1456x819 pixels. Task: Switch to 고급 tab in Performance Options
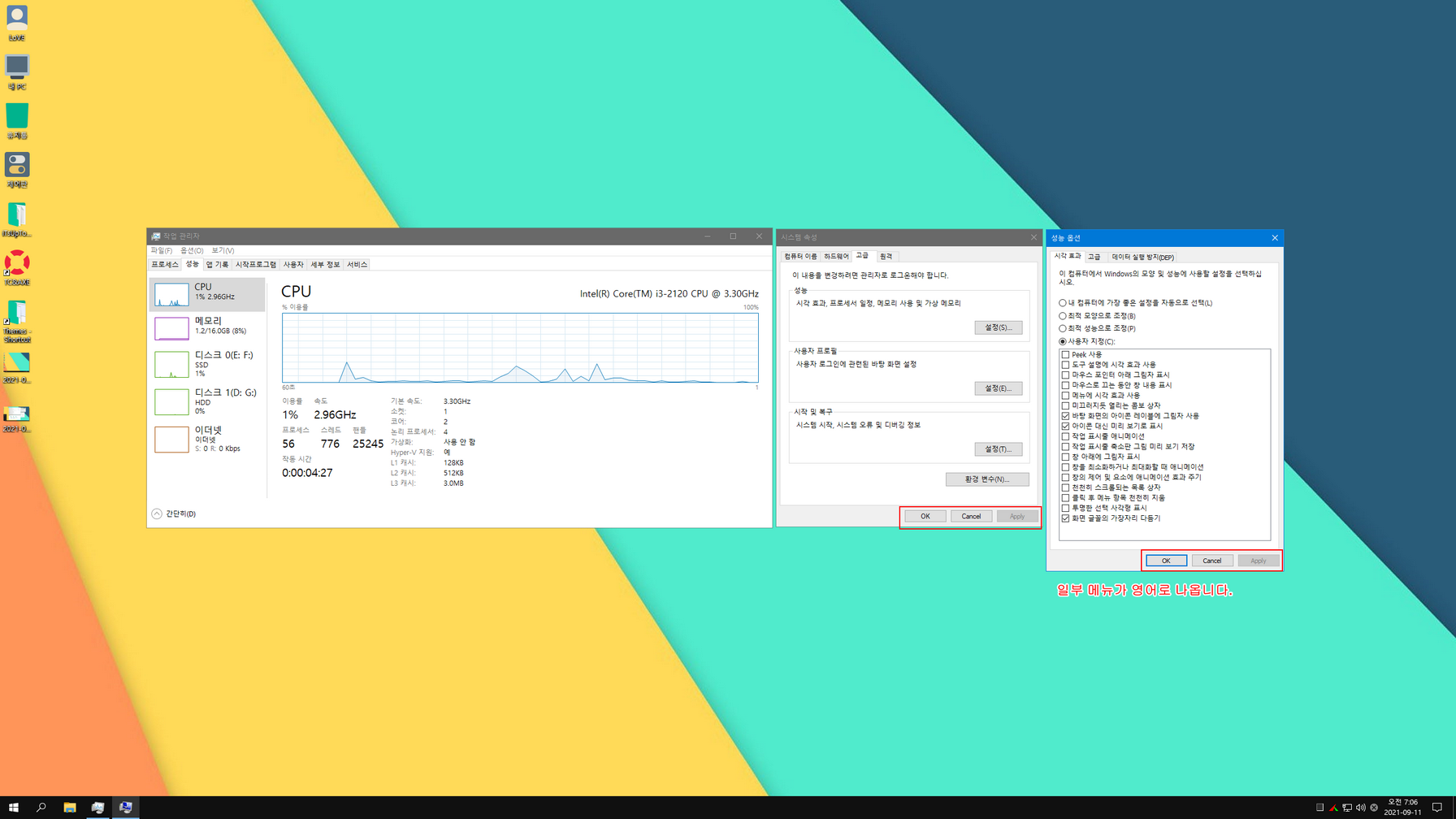tap(1094, 257)
